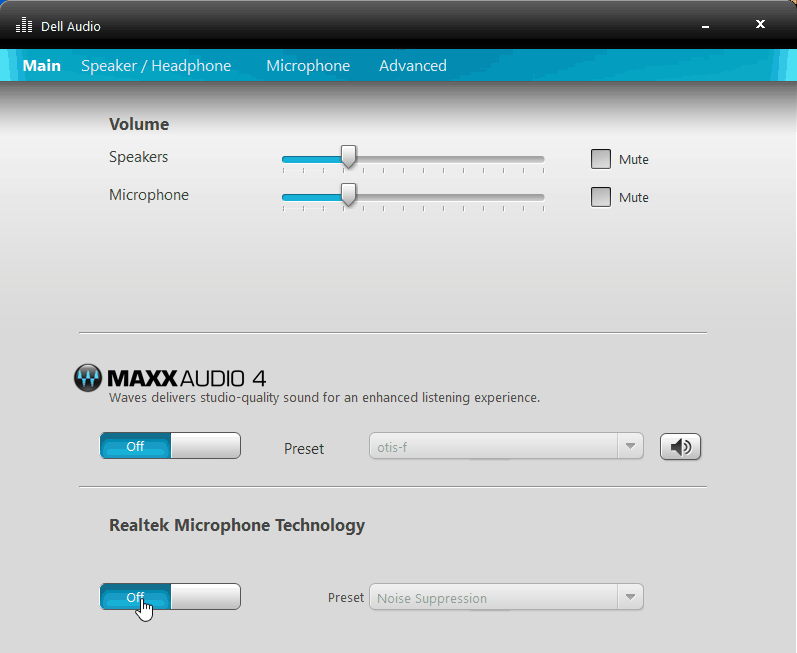Open the Speaker / Headphone tab
Viewport: 797px width, 653px height.
click(x=156, y=66)
